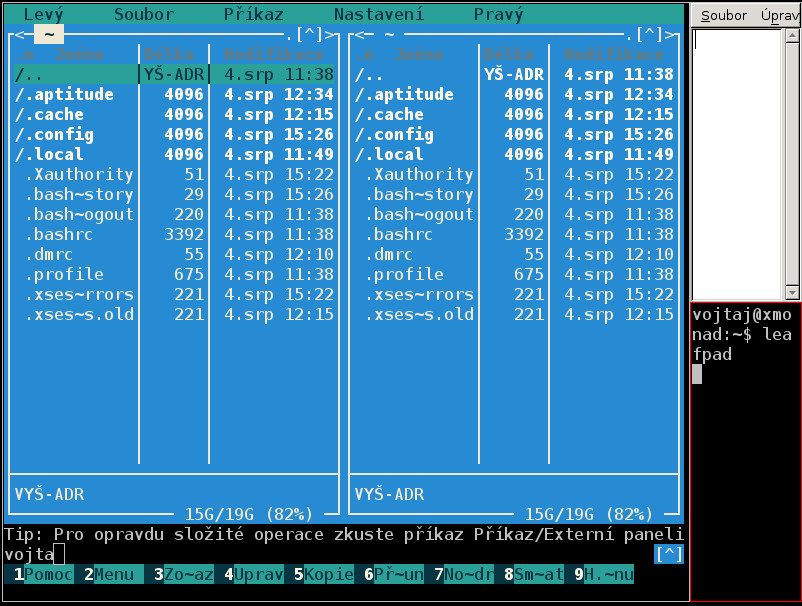Viewport: 802px width, 606px height.
Task: Open left panel [^] history list
Action: (x=310, y=35)
